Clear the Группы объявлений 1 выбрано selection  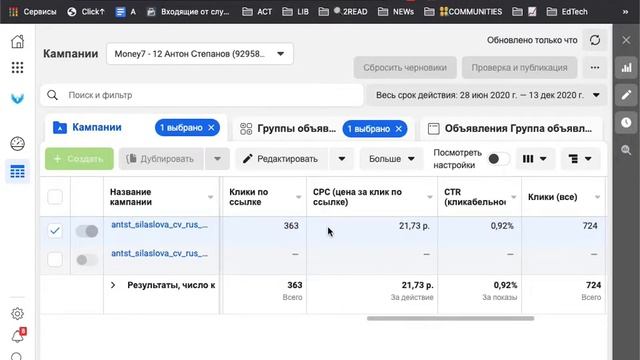coord(399,129)
